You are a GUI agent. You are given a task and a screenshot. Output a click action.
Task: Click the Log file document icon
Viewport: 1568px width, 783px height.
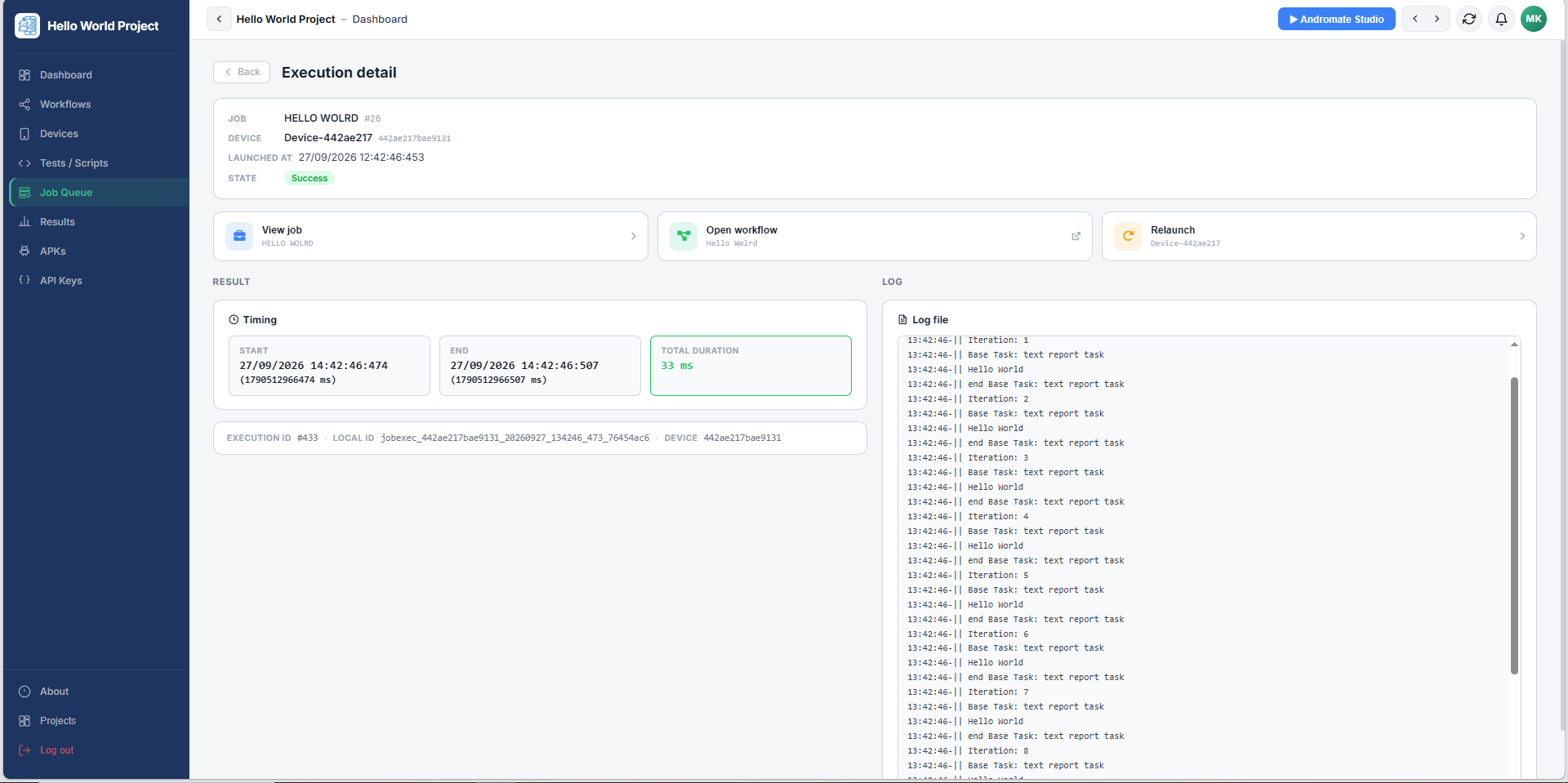(902, 320)
